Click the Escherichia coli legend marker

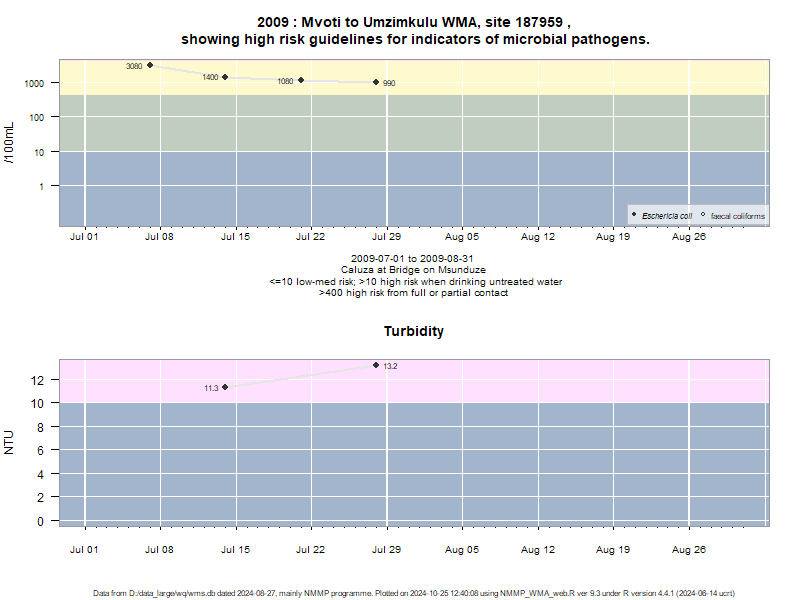634,215
